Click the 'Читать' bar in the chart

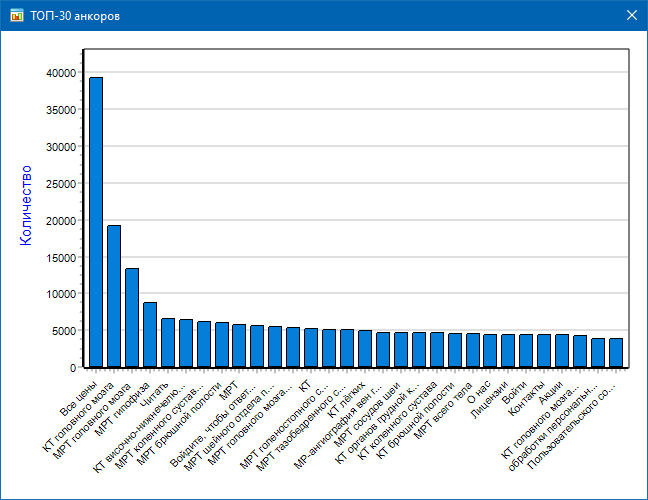168,343
